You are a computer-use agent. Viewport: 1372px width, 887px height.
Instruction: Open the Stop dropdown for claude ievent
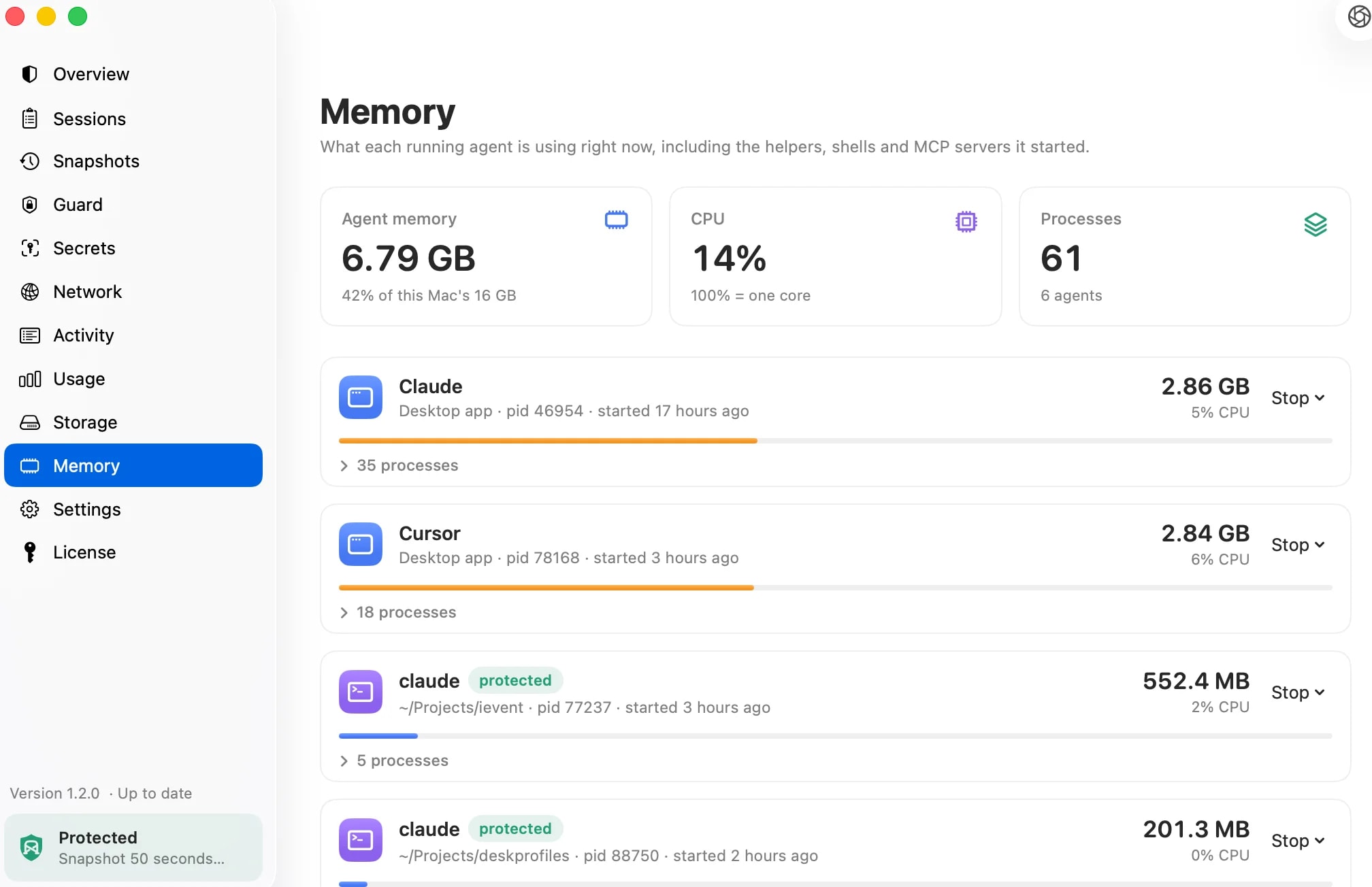[1298, 692]
